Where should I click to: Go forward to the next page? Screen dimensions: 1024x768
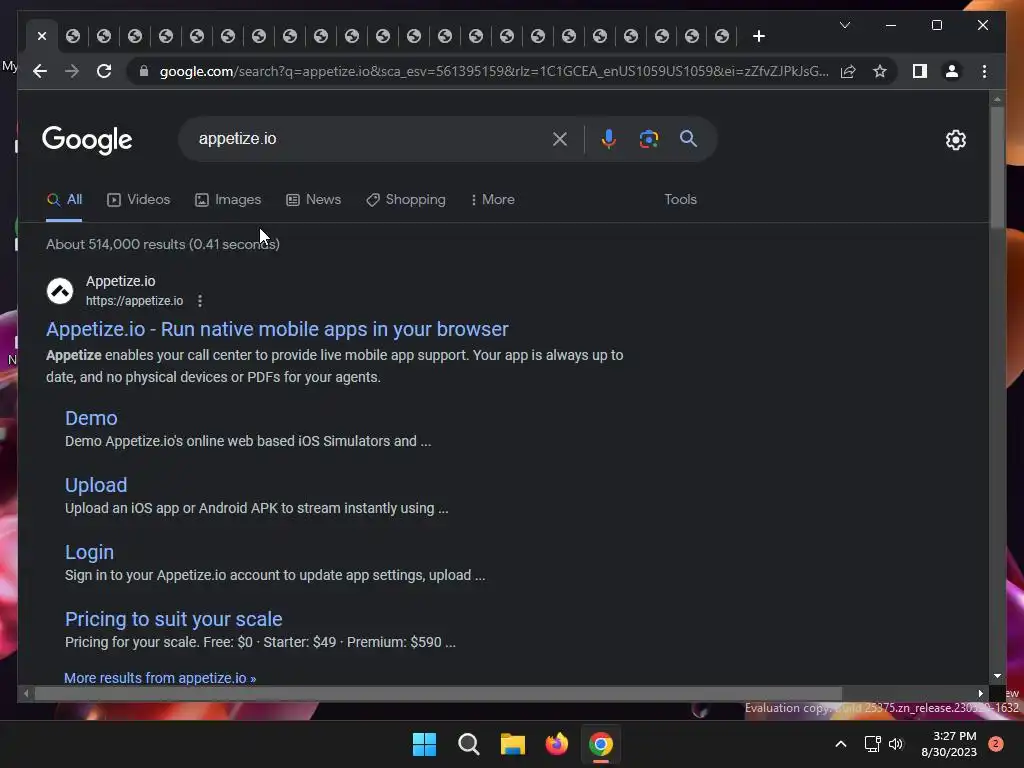(x=72, y=71)
